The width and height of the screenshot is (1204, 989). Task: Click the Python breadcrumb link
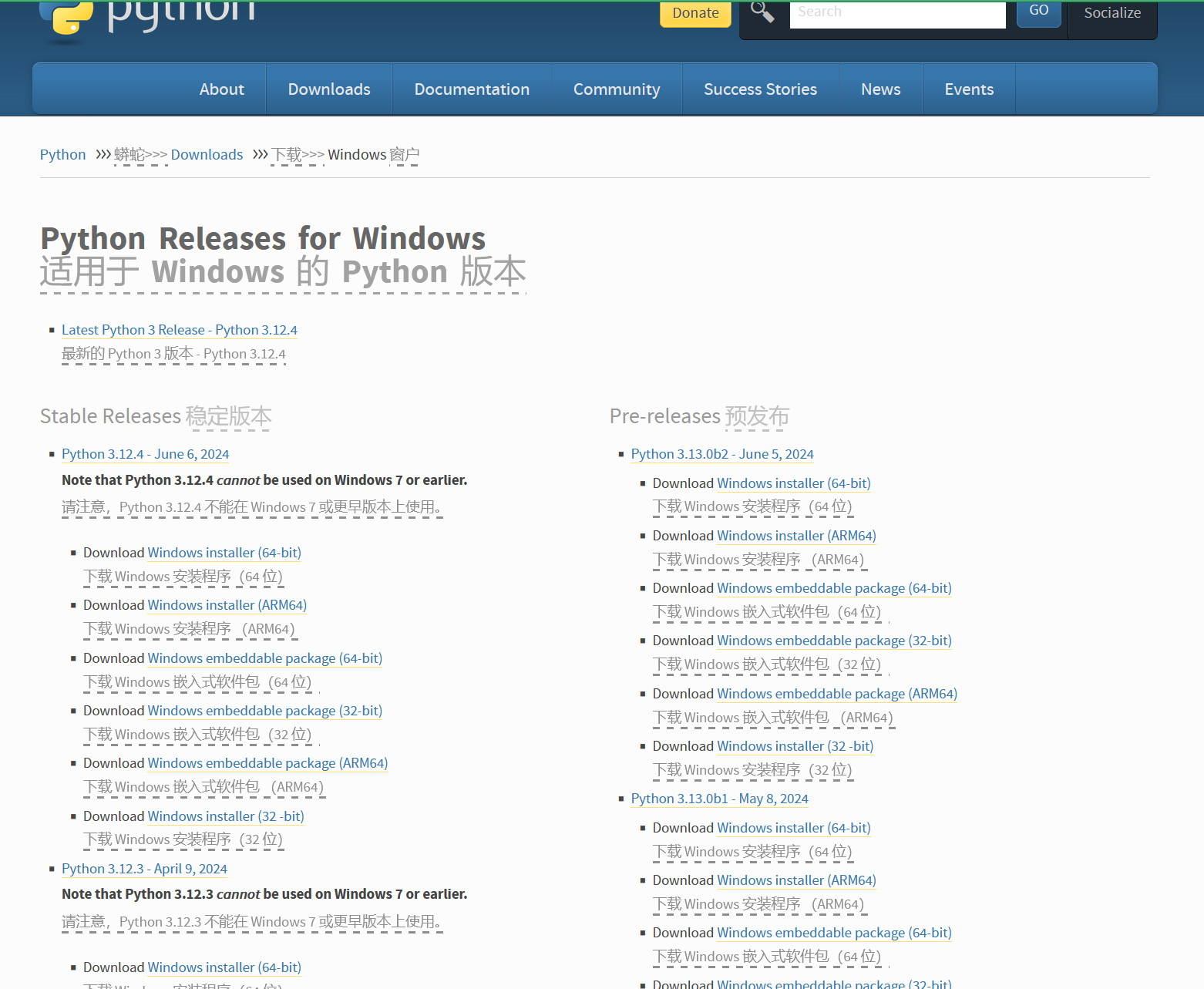click(x=62, y=155)
